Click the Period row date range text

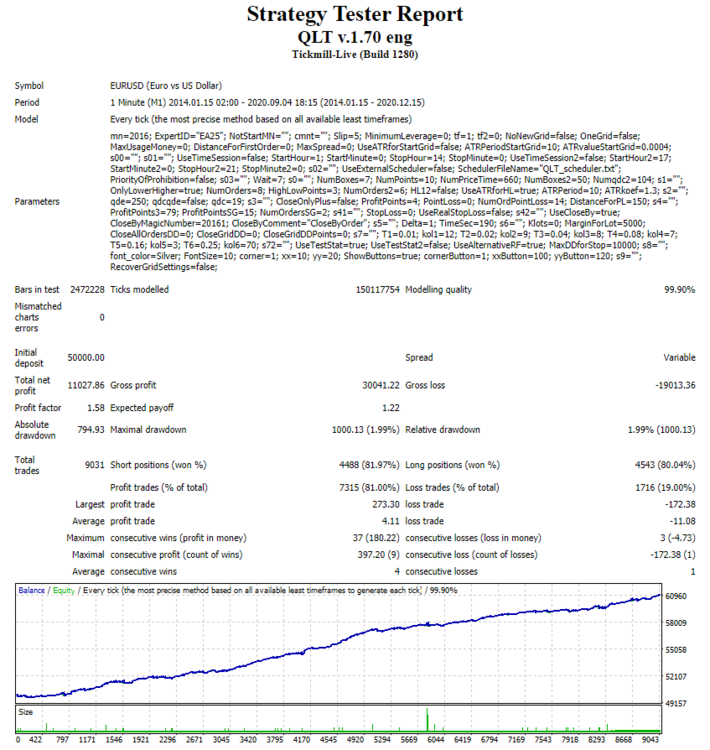(267, 102)
